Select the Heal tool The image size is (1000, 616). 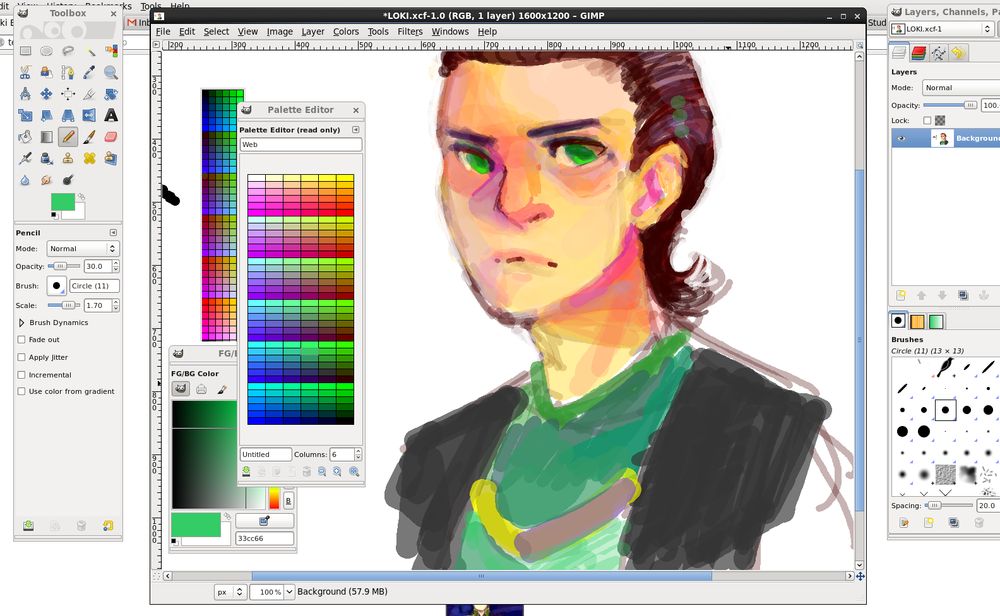[x=89, y=158]
